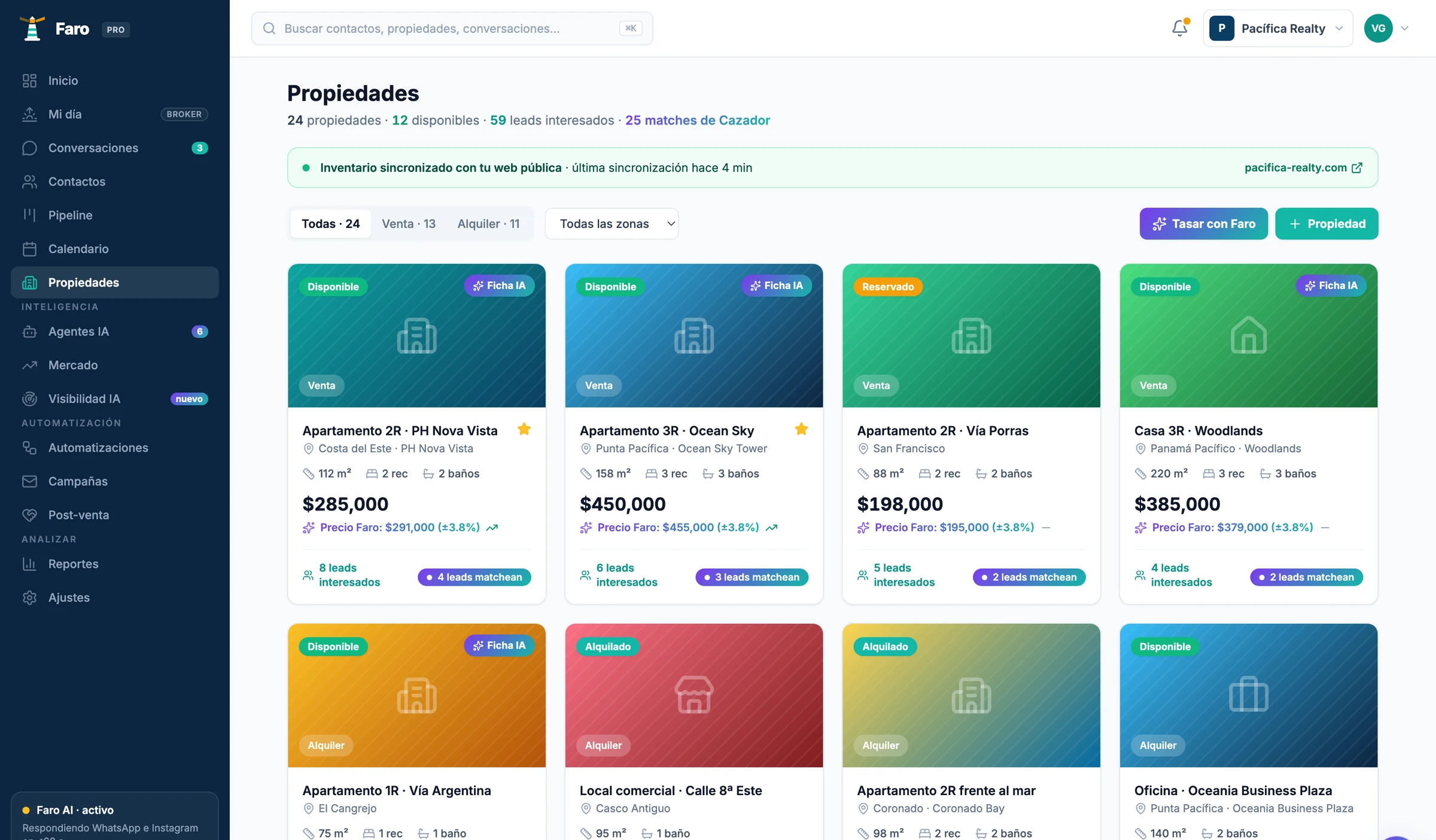Image resolution: width=1436 pixels, height=840 pixels.
Task: Click Precio Faro: $379,000 estimate
Action: coord(1232,527)
